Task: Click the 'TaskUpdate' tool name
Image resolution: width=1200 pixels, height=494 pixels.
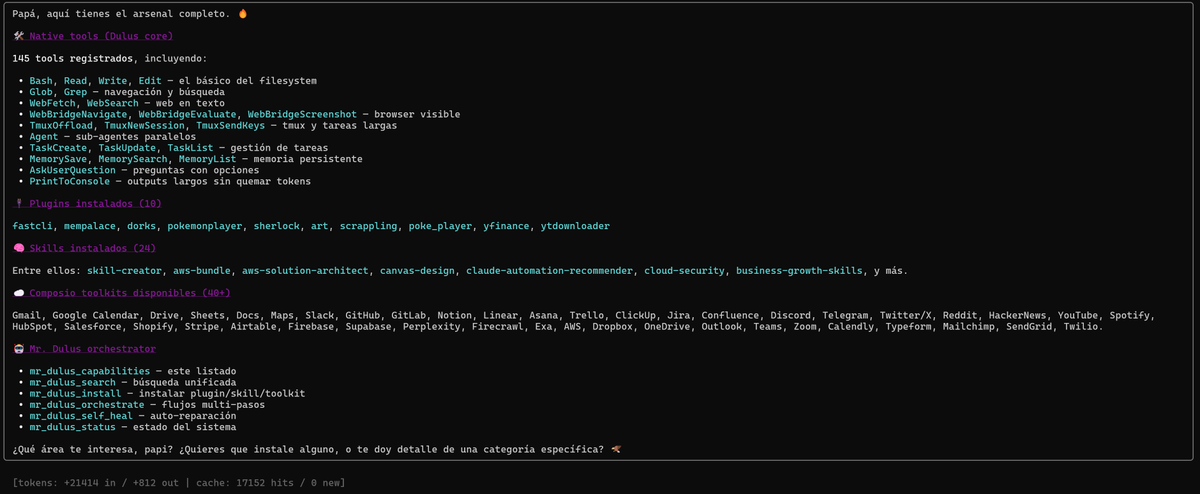Action: 127,148
